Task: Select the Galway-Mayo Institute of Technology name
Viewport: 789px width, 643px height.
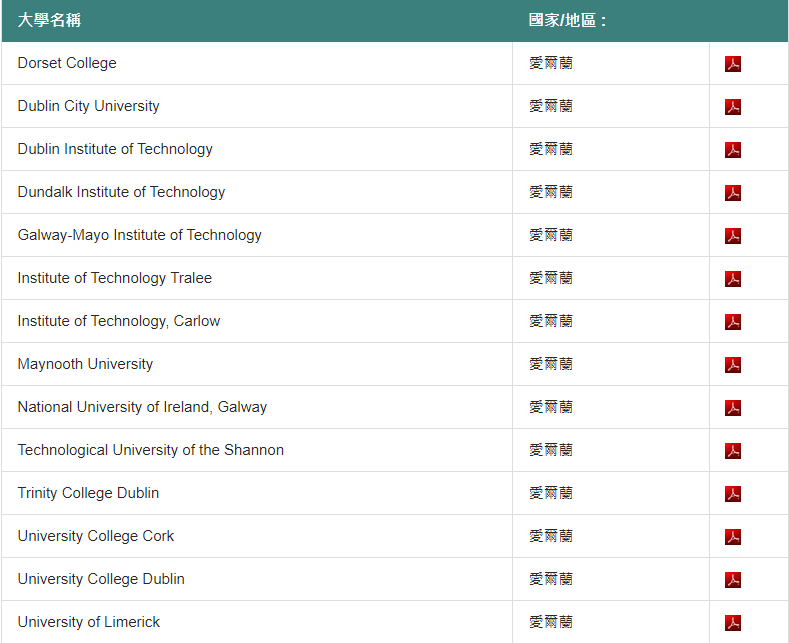Action: click(x=140, y=235)
